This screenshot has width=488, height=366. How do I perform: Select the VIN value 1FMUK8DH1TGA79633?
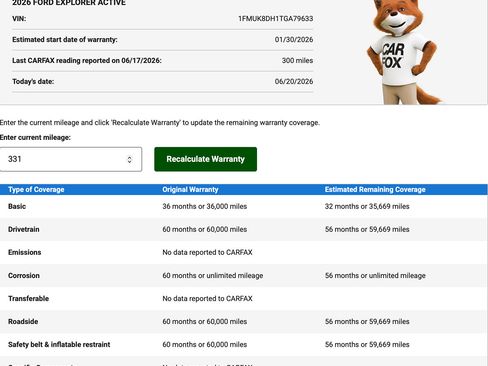(276, 19)
